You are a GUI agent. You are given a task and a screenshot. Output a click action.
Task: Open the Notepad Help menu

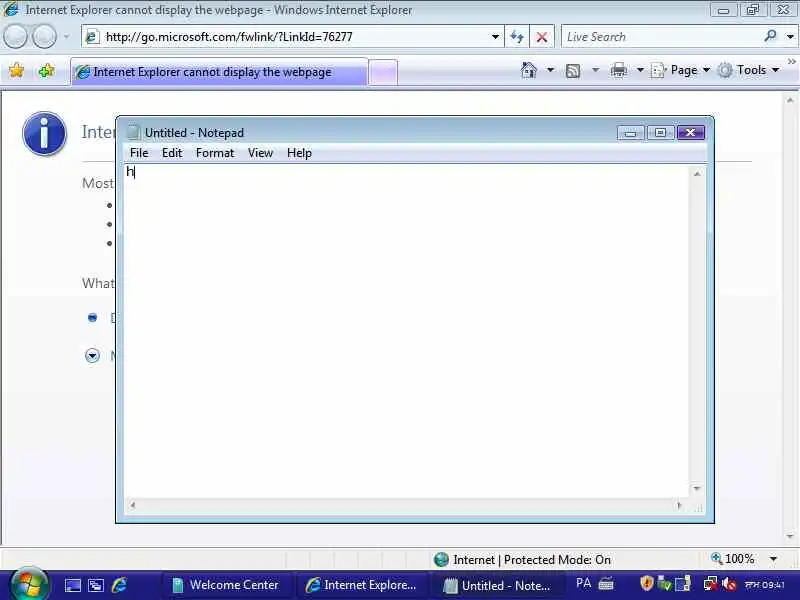coord(299,153)
